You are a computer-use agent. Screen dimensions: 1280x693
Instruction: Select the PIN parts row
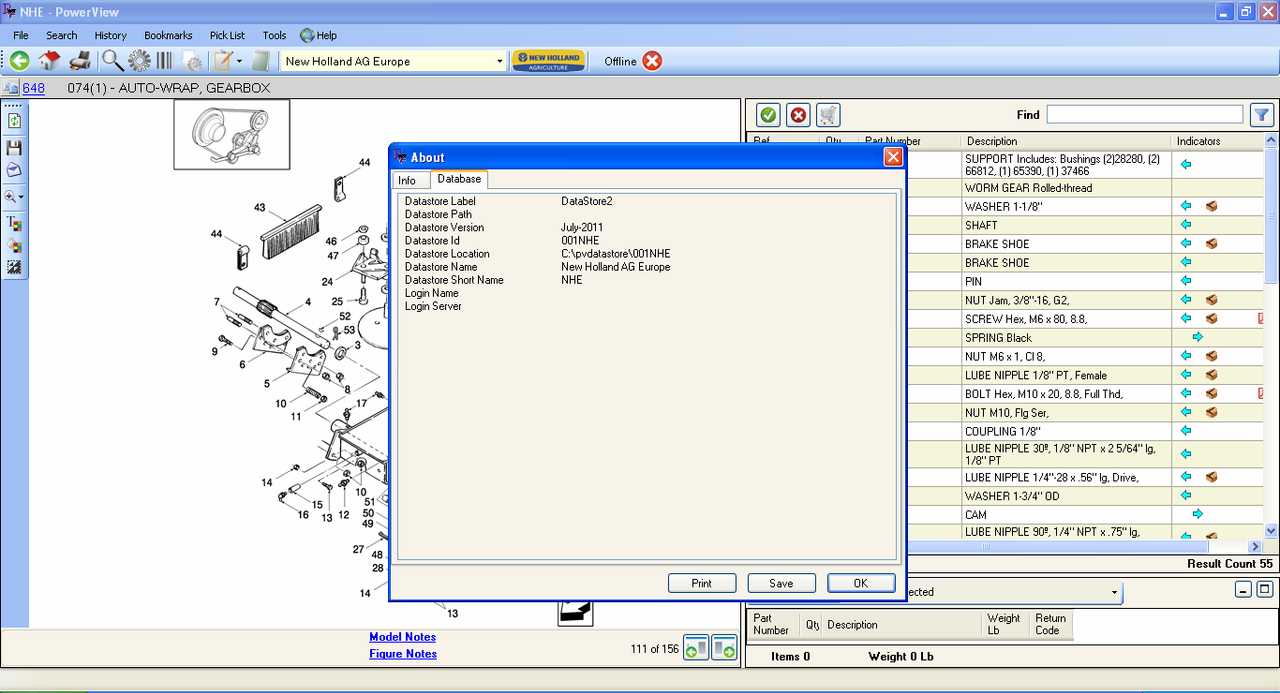(x=1067, y=282)
